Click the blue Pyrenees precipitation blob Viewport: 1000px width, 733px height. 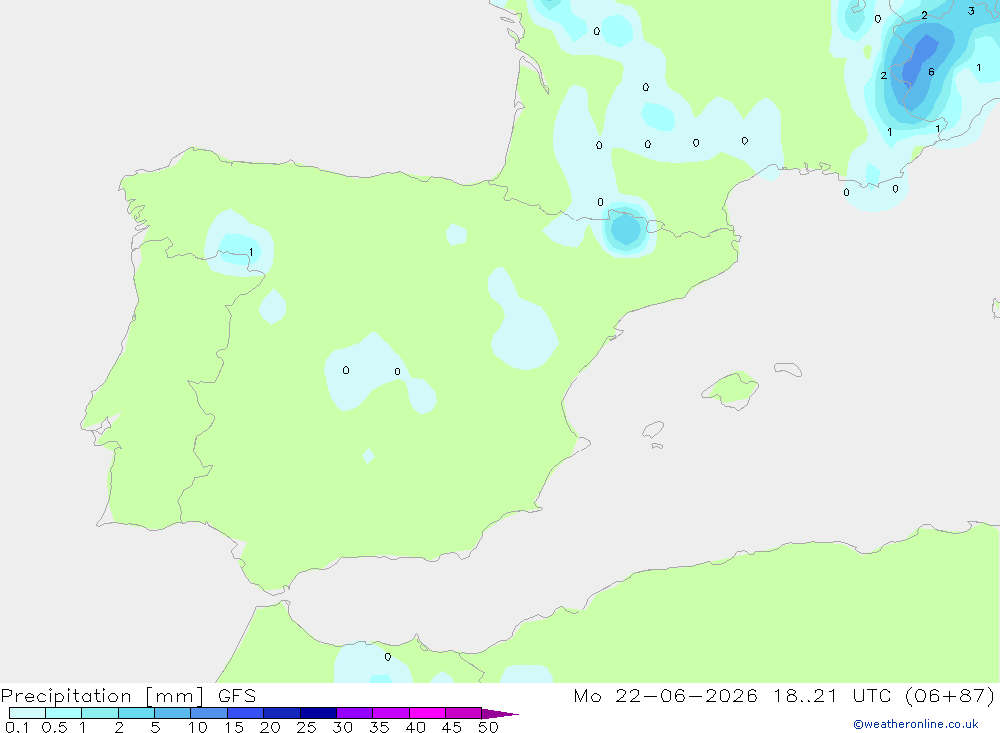pyautogui.click(x=626, y=230)
